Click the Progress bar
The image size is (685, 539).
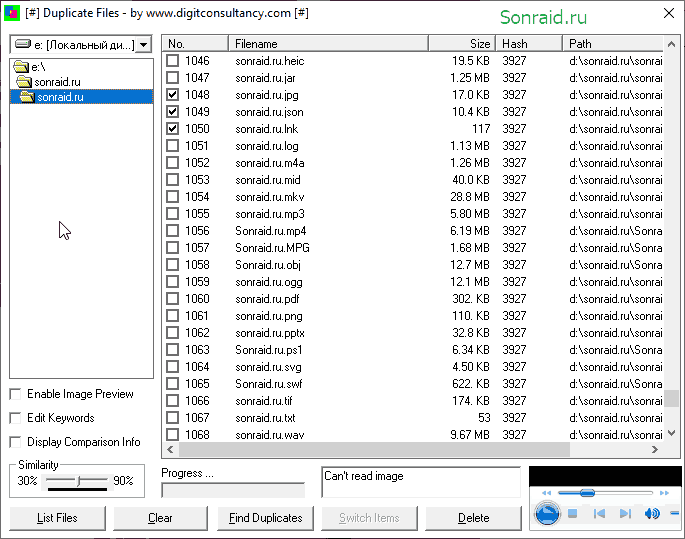[233, 490]
